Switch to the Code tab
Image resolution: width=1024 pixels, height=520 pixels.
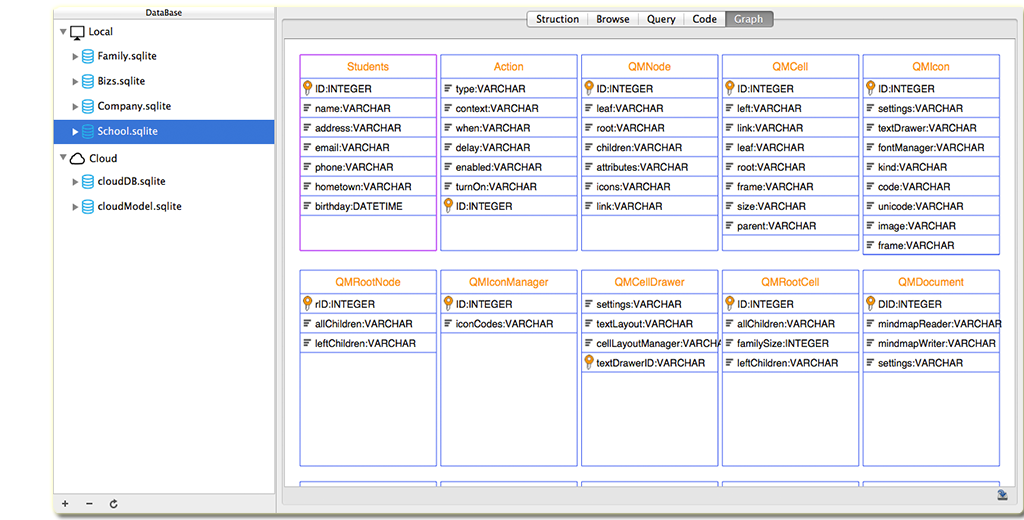pyautogui.click(x=705, y=19)
